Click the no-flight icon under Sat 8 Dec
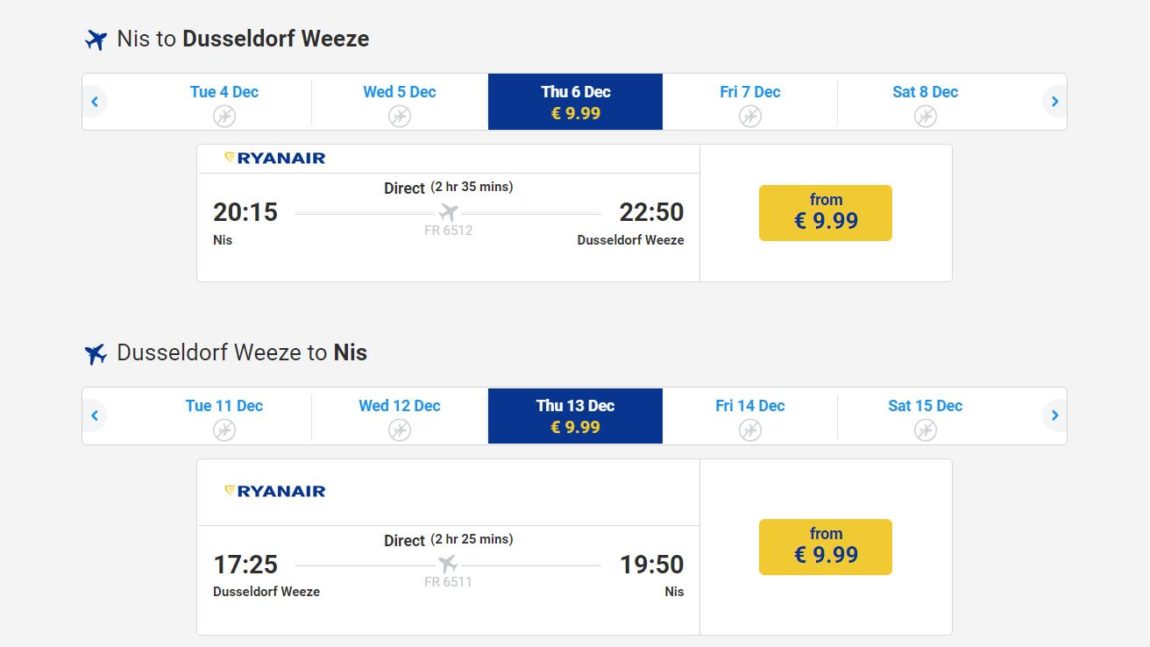 tap(926, 116)
